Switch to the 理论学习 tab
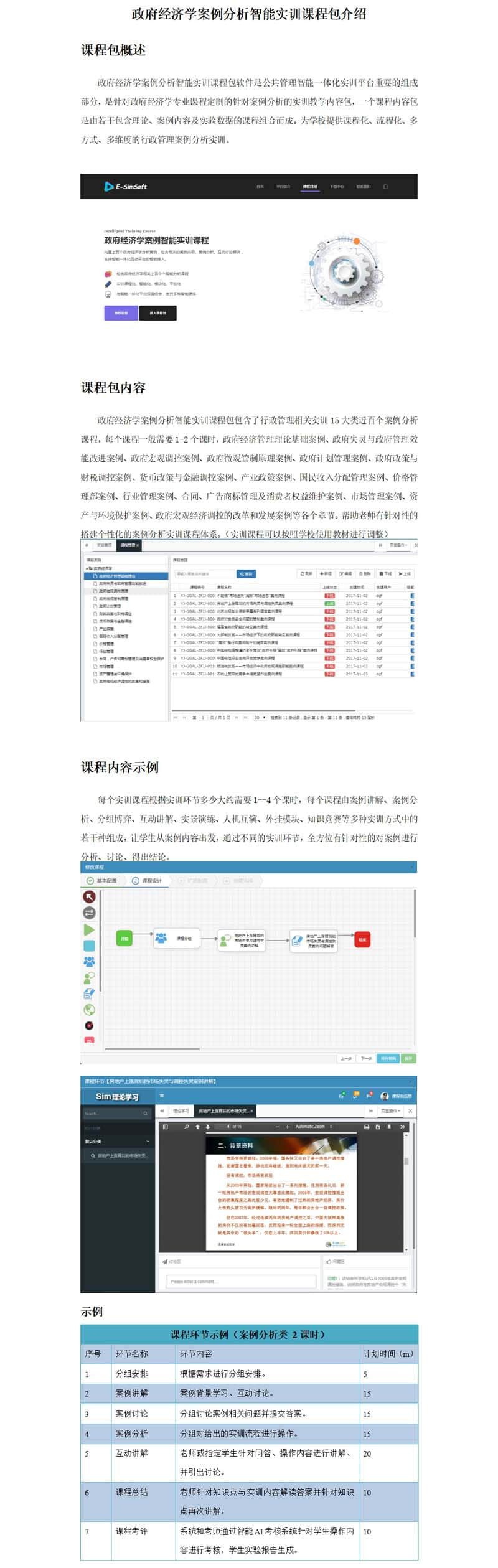 [x=181, y=1111]
